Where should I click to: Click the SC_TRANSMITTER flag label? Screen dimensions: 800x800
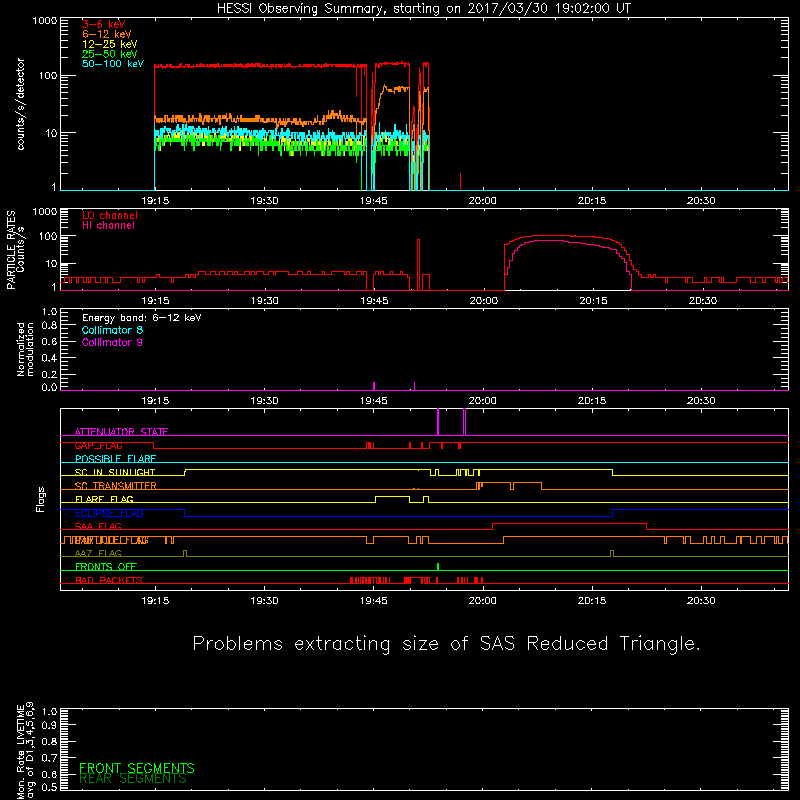(x=116, y=486)
